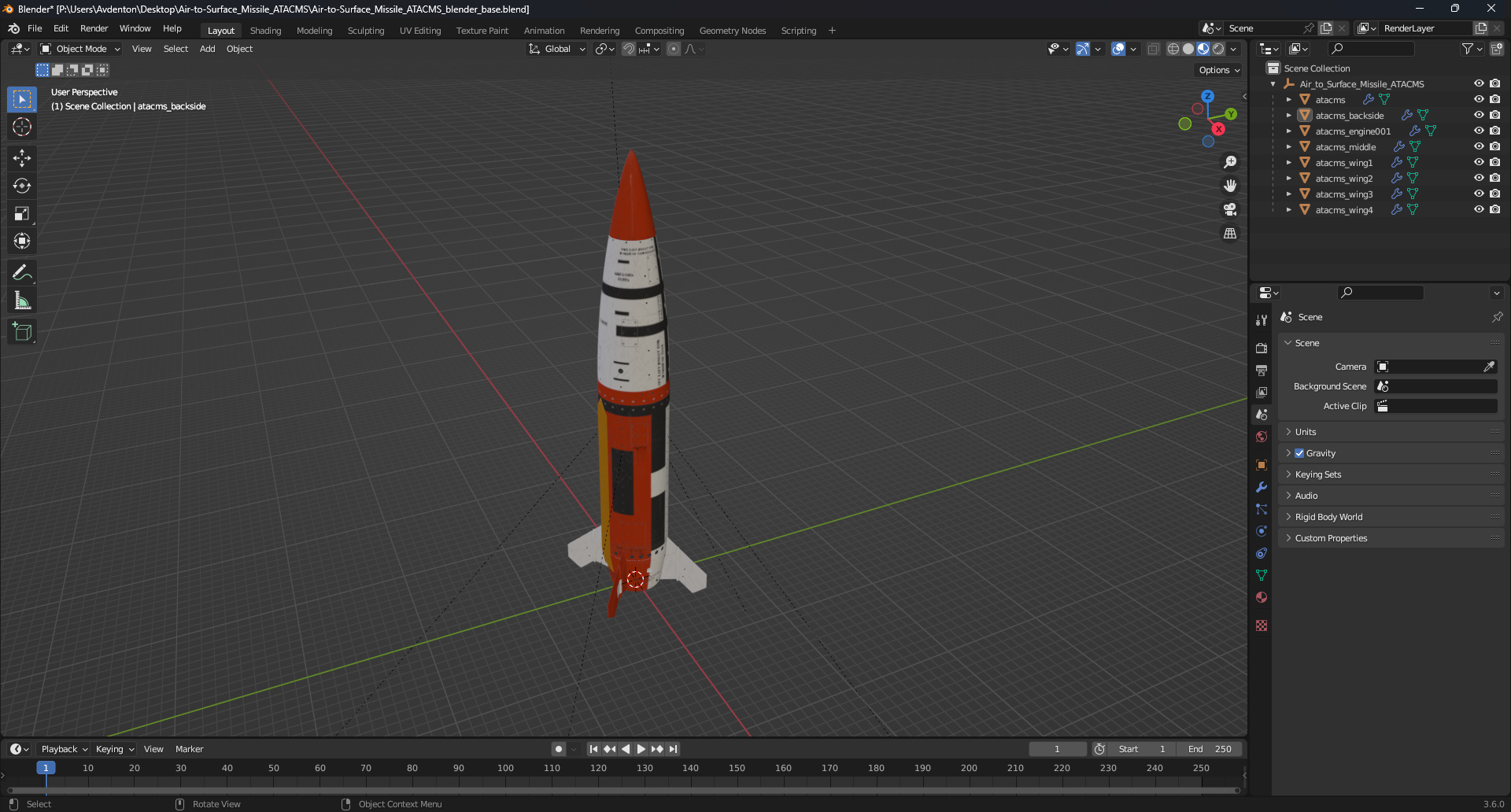This screenshot has height=812, width=1511.
Task: Switch to the UV Editing workspace tab
Action: coord(420,31)
